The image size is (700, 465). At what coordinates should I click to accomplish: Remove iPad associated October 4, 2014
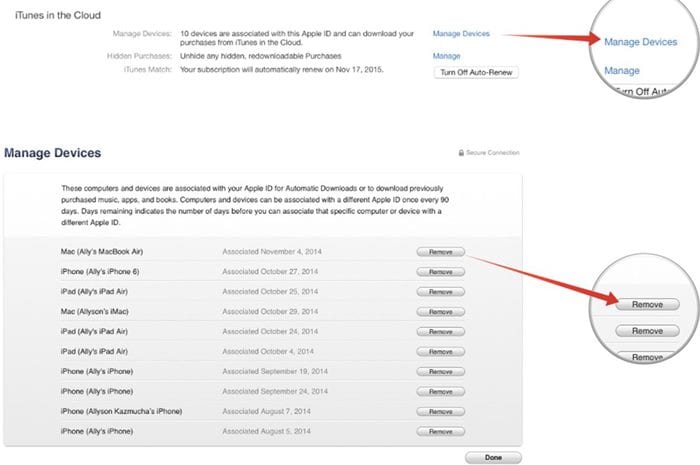pos(441,352)
